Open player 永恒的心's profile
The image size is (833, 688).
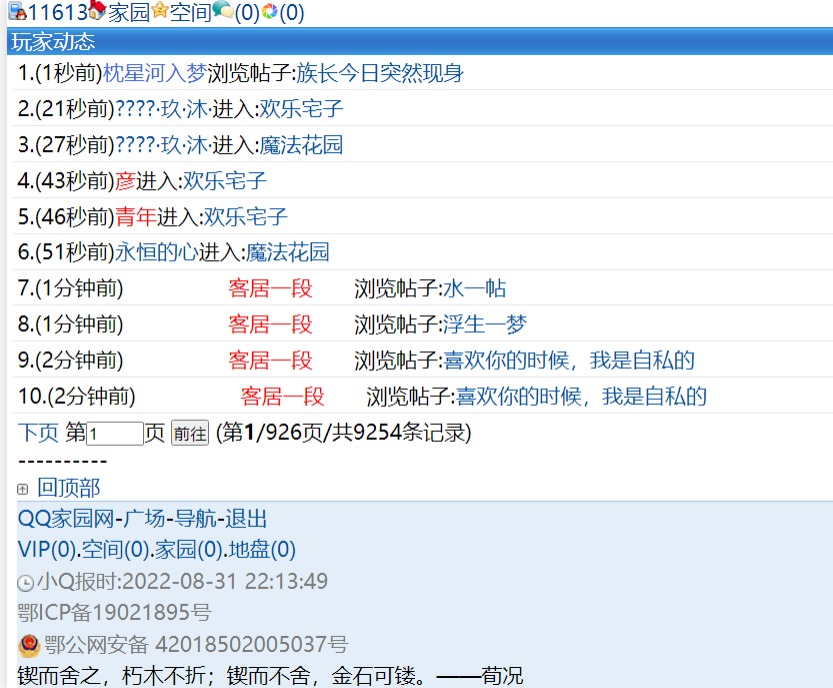tap(157, 252)
